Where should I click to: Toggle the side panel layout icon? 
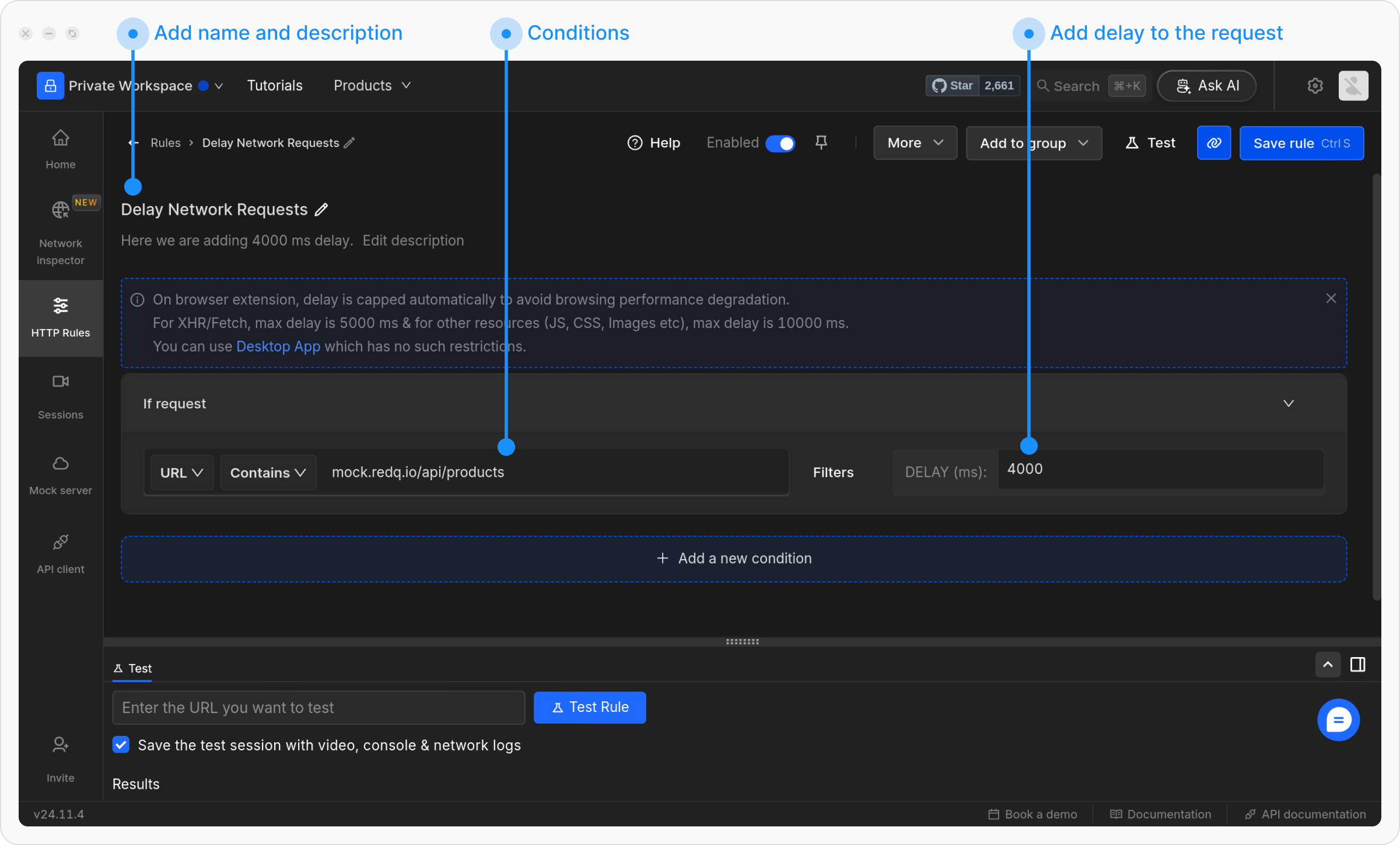tap(1357, 665)
